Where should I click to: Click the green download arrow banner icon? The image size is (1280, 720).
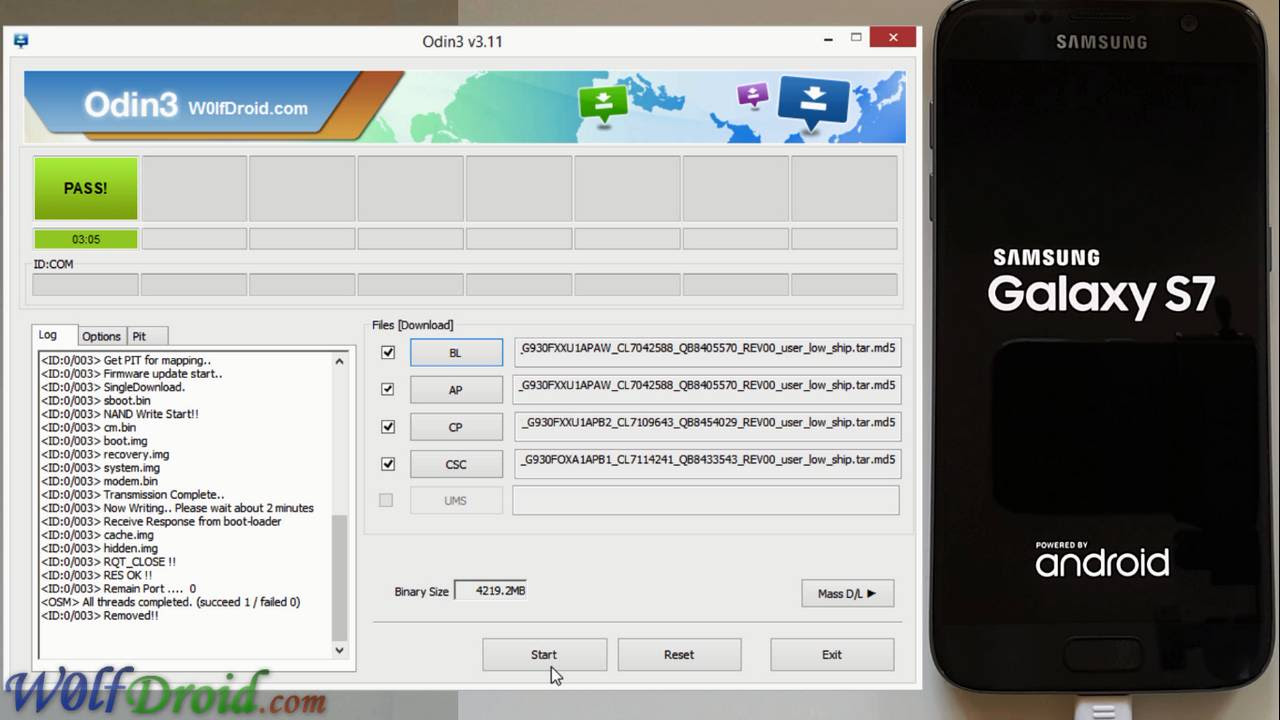tap(603, 103)
